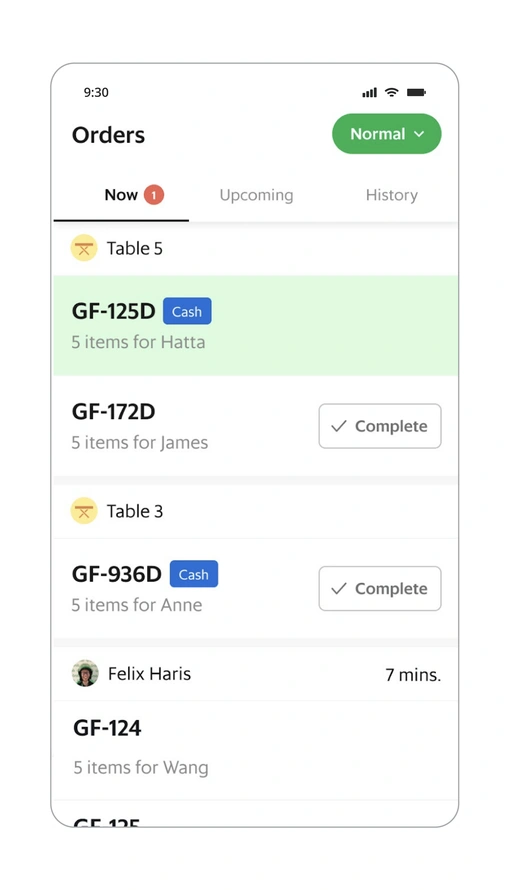The width and height of the screenshot is (509, 890).
Task: Click the checkmark on GF-172D Complete button
Action: 339,426
